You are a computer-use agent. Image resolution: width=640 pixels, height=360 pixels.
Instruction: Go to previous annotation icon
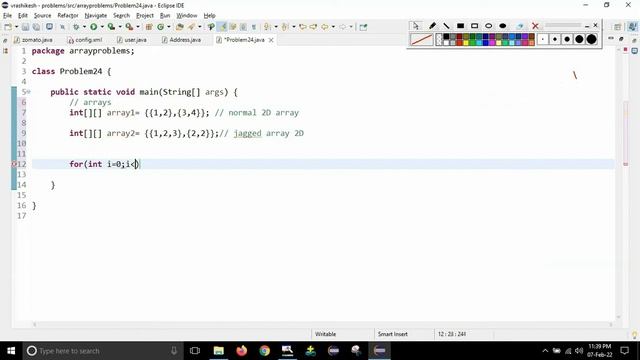tap(284, 27)
